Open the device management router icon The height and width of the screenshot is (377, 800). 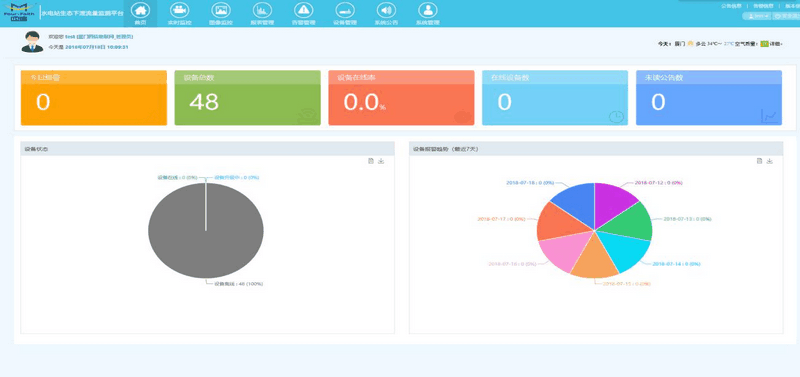(344, 10)
